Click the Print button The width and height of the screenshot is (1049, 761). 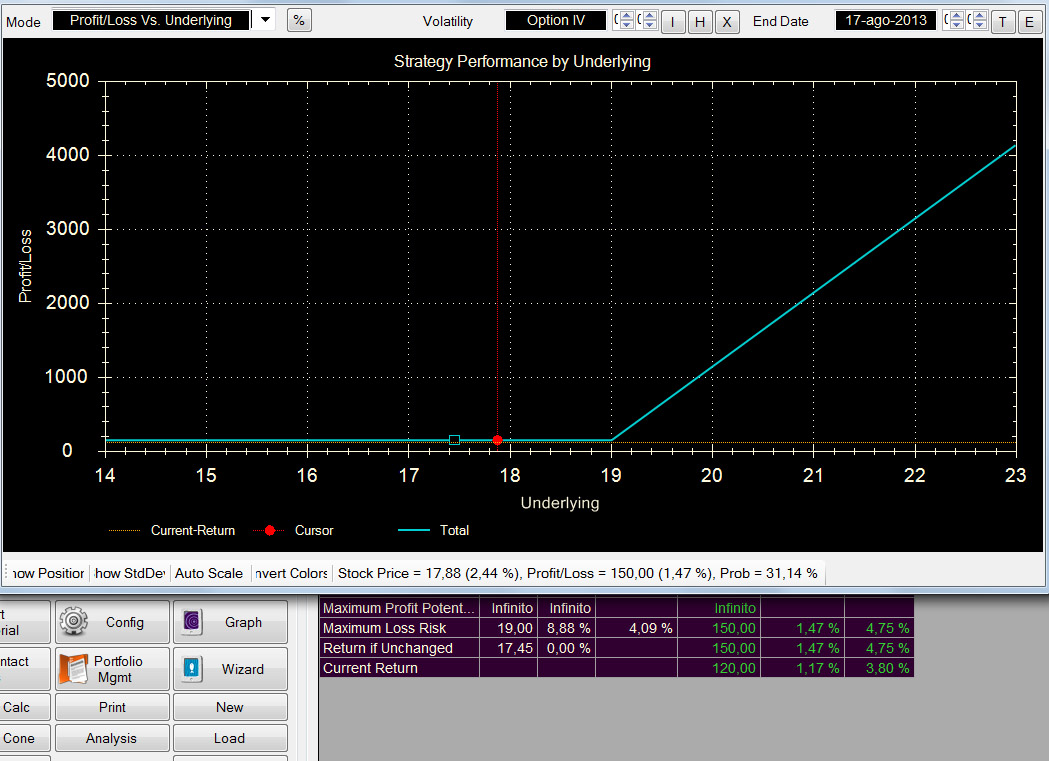pyautogui.click(x=112, y=707)
